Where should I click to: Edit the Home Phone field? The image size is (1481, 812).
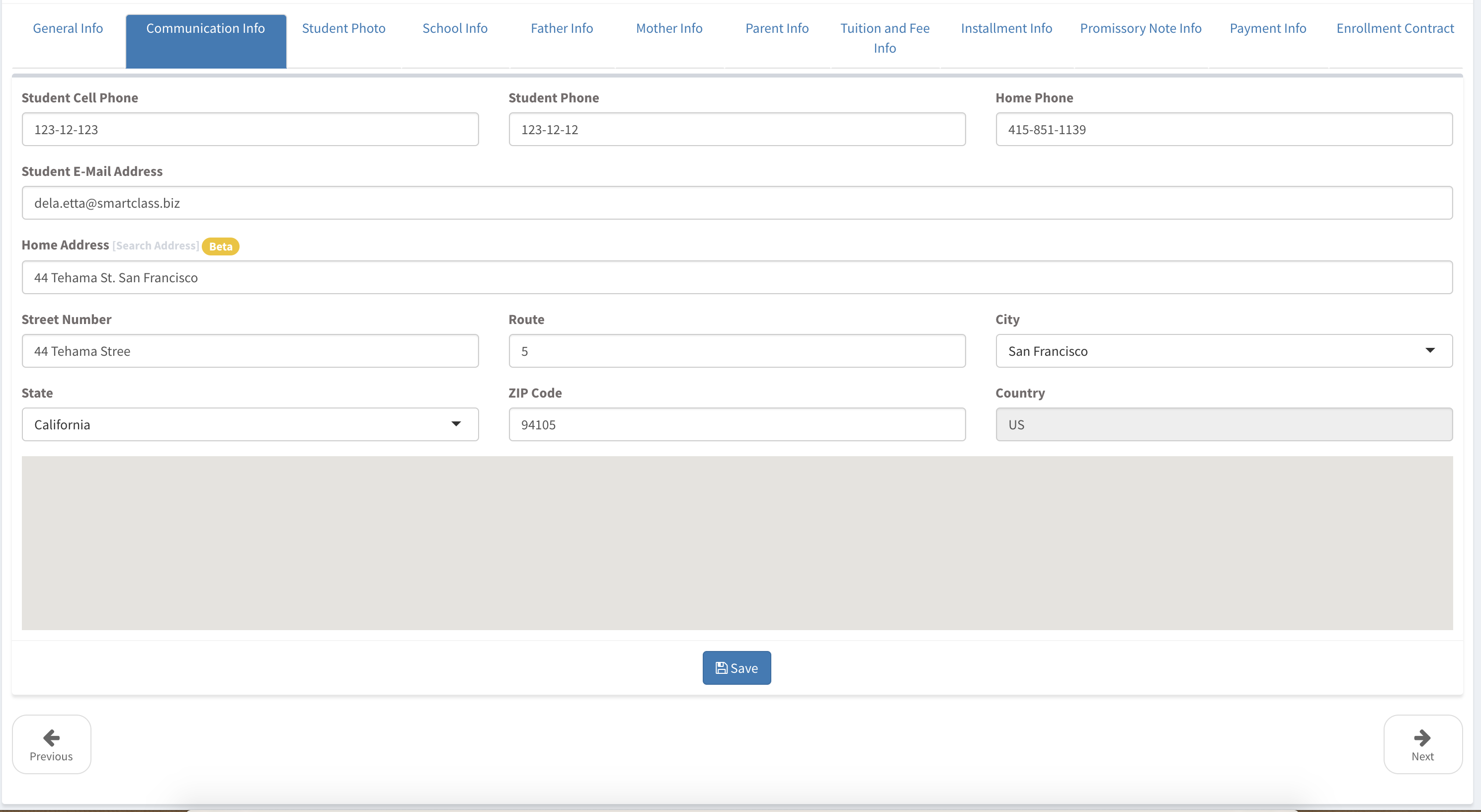[x=1224, y=129]
